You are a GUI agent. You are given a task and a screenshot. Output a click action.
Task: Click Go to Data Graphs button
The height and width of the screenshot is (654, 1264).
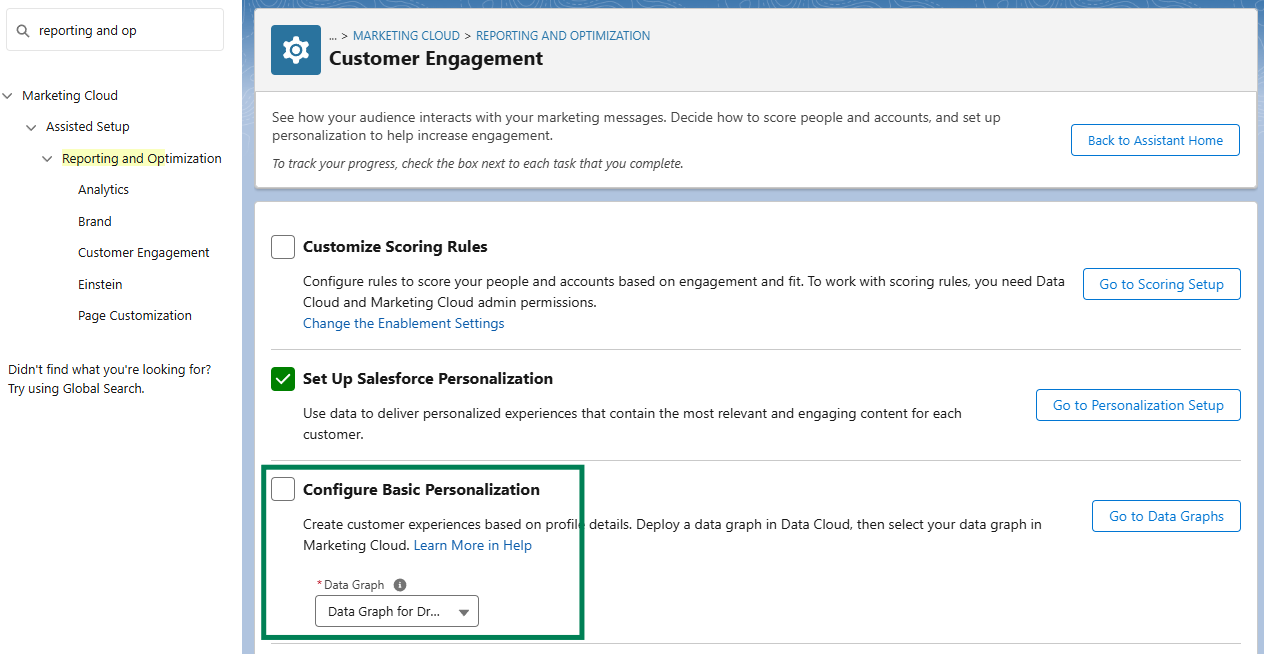[x=1166, y=516]
